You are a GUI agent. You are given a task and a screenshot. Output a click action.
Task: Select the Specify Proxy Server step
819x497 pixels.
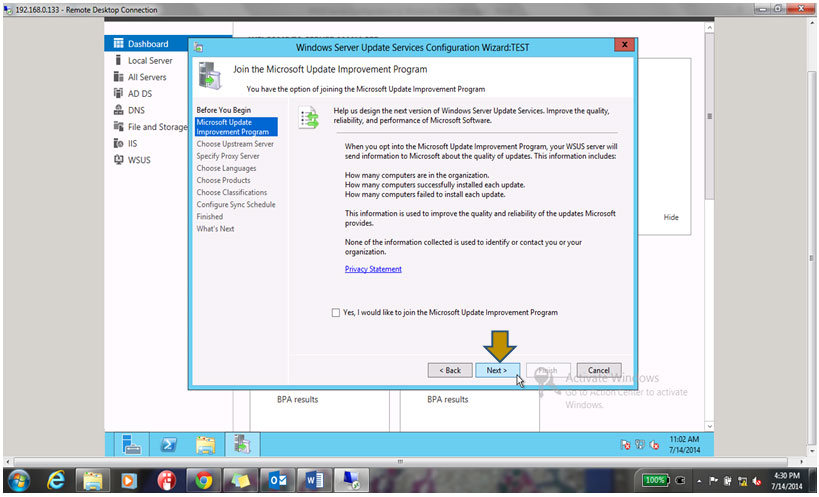tap(228, 156)
